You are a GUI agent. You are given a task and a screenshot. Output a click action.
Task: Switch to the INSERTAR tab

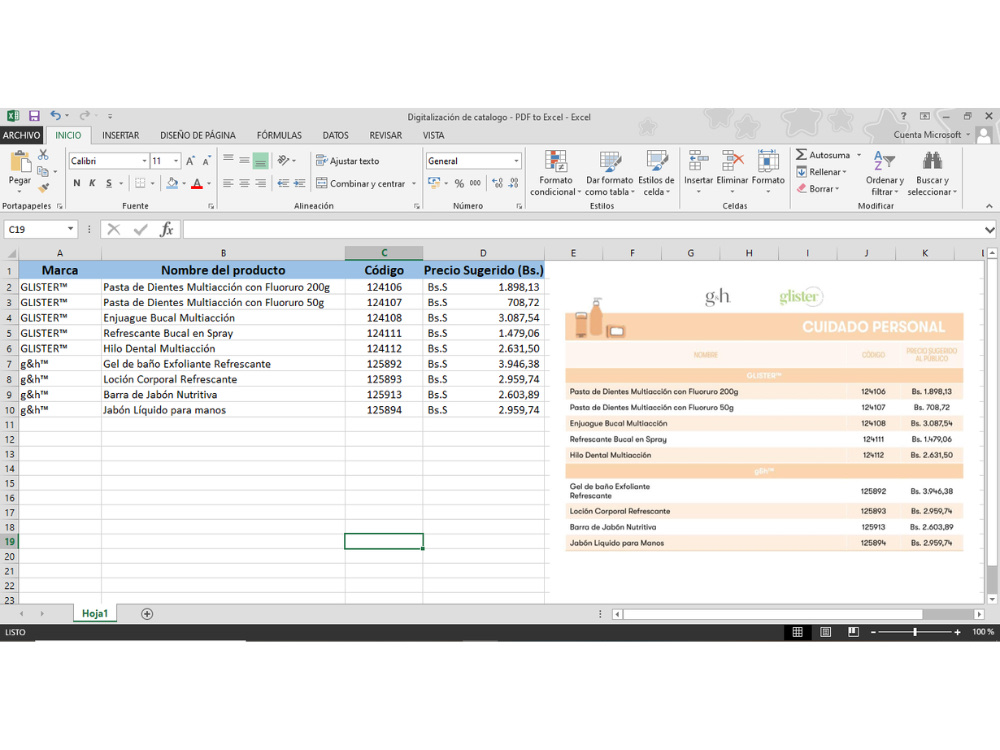tap(121, 135)
